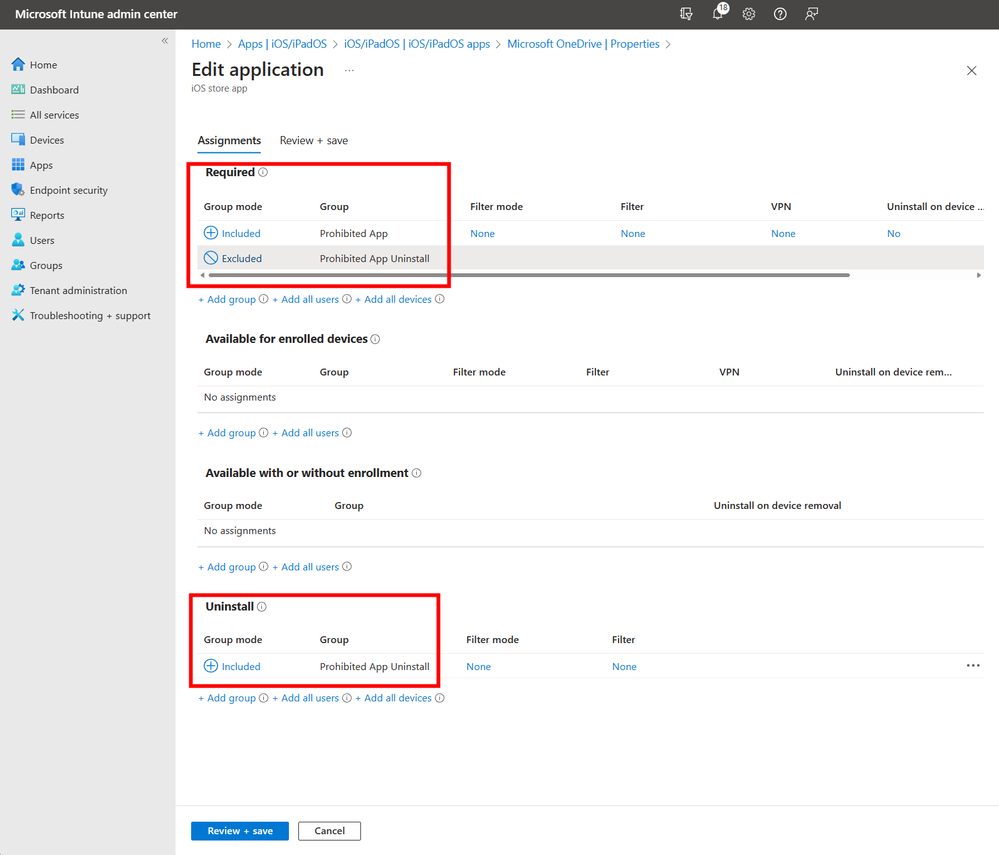
Task: Click the Required table horizontal scrollbar
Action: tap(529, 275)
